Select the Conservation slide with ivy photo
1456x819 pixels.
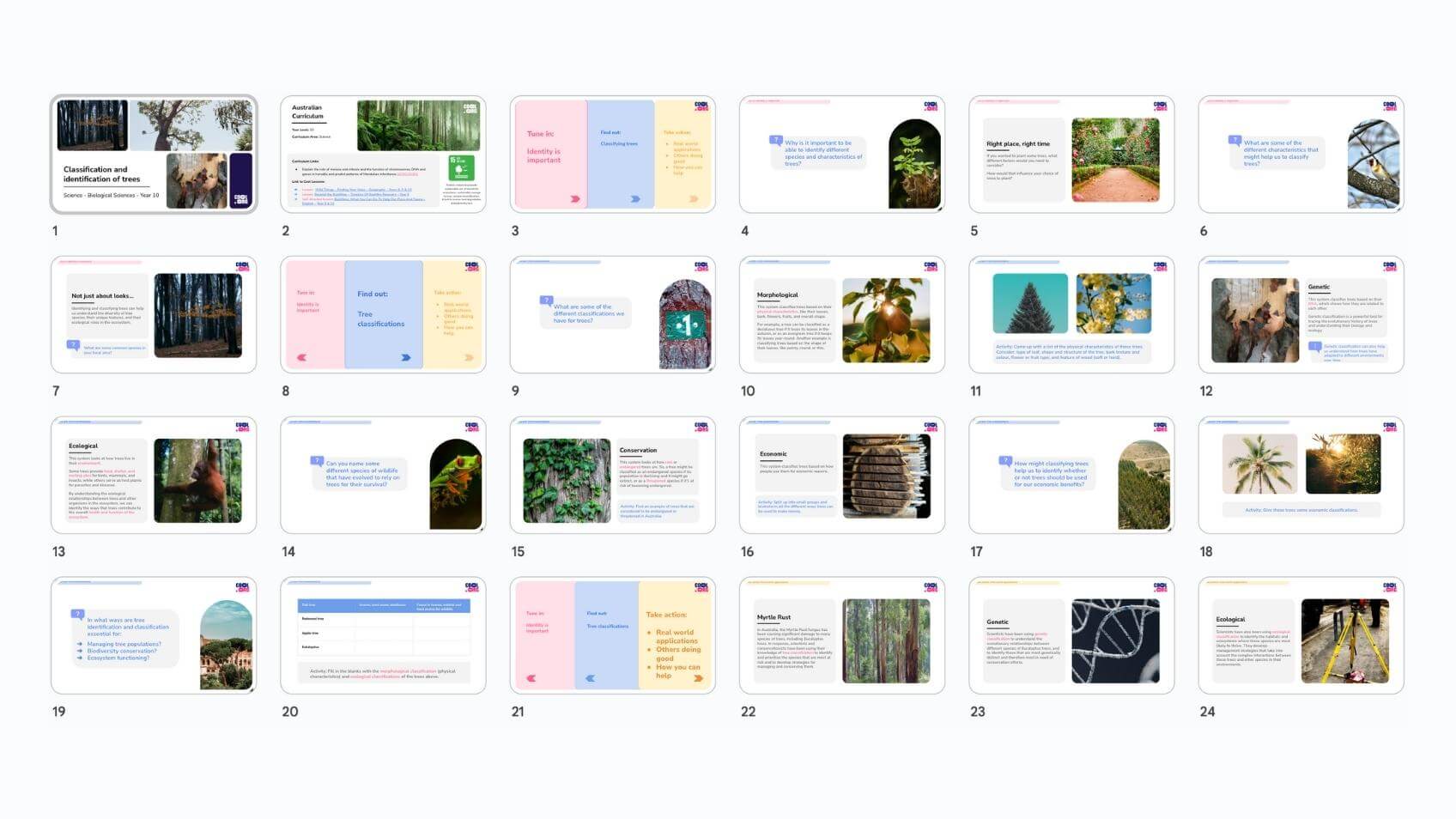612,476
